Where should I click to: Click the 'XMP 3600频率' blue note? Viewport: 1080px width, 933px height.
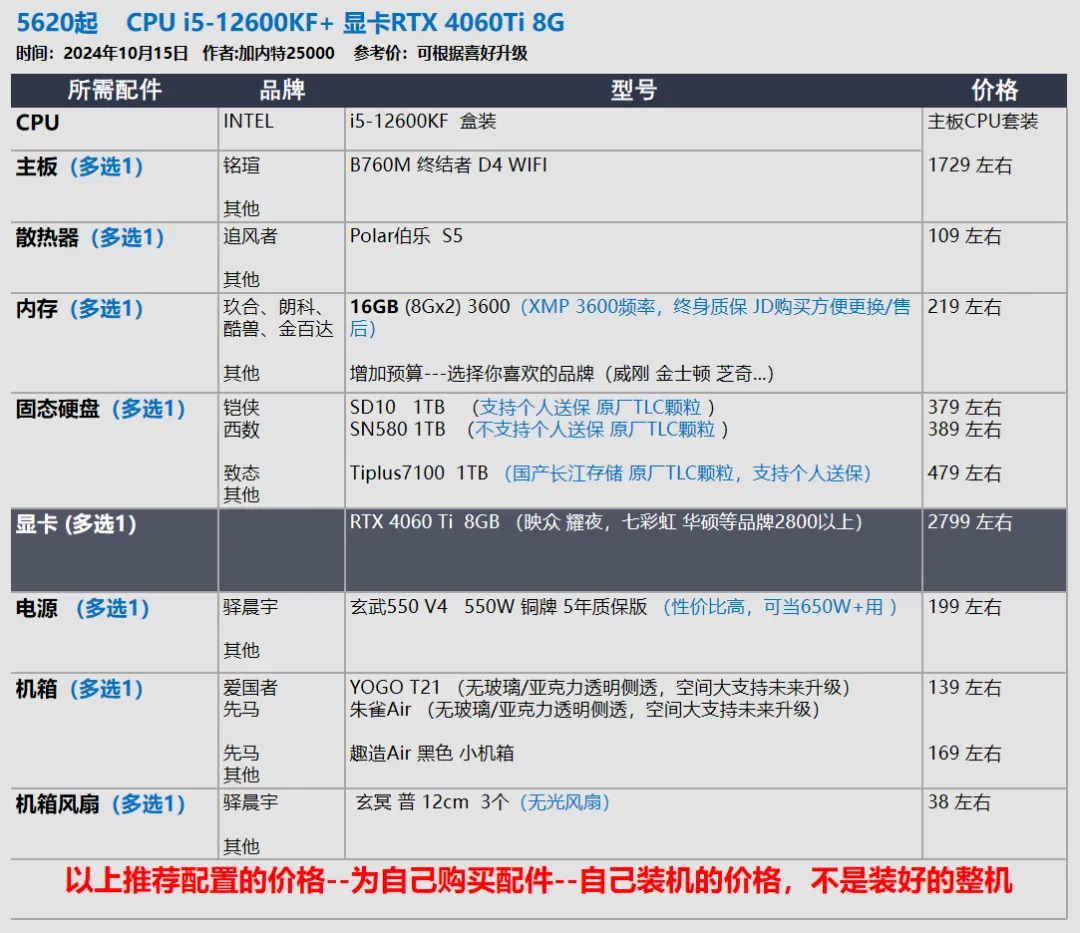click(x=592, y=307)
